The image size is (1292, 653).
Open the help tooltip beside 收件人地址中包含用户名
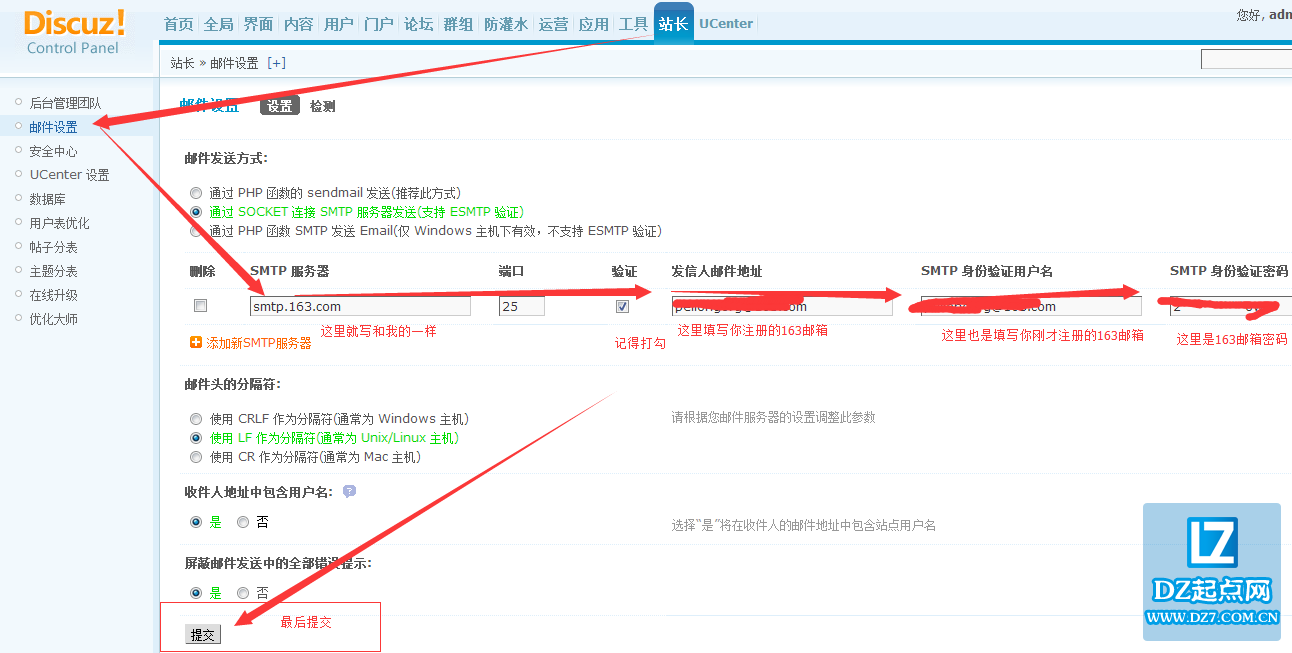pyautogui.click(x=347, y=491)
